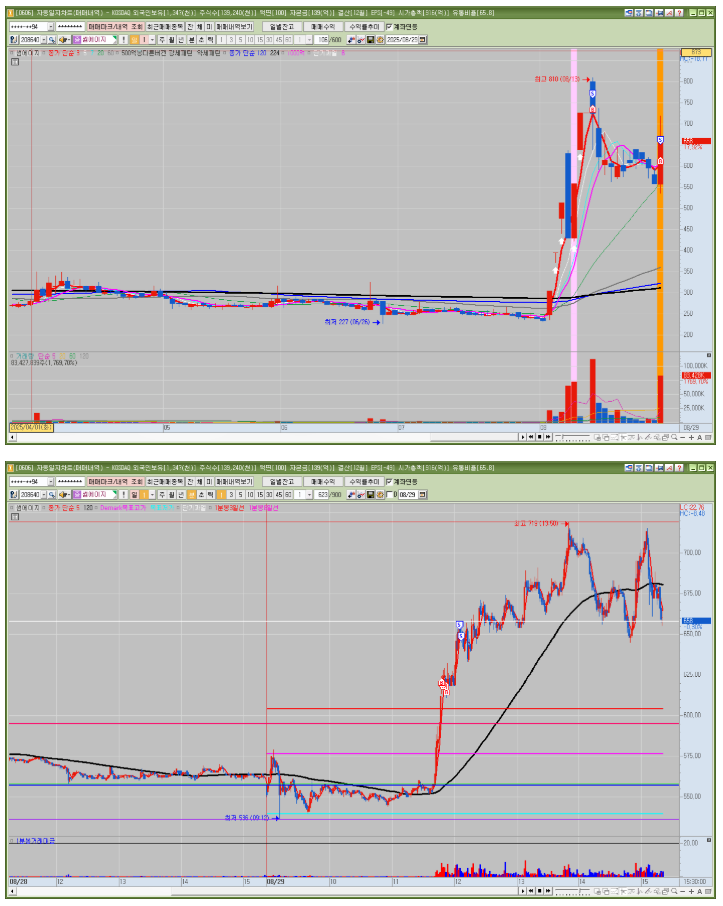This screenshot has width=723, height=906.
Task: Click the date field 2025/08/29 in upper chart
Action: [402, 40]
